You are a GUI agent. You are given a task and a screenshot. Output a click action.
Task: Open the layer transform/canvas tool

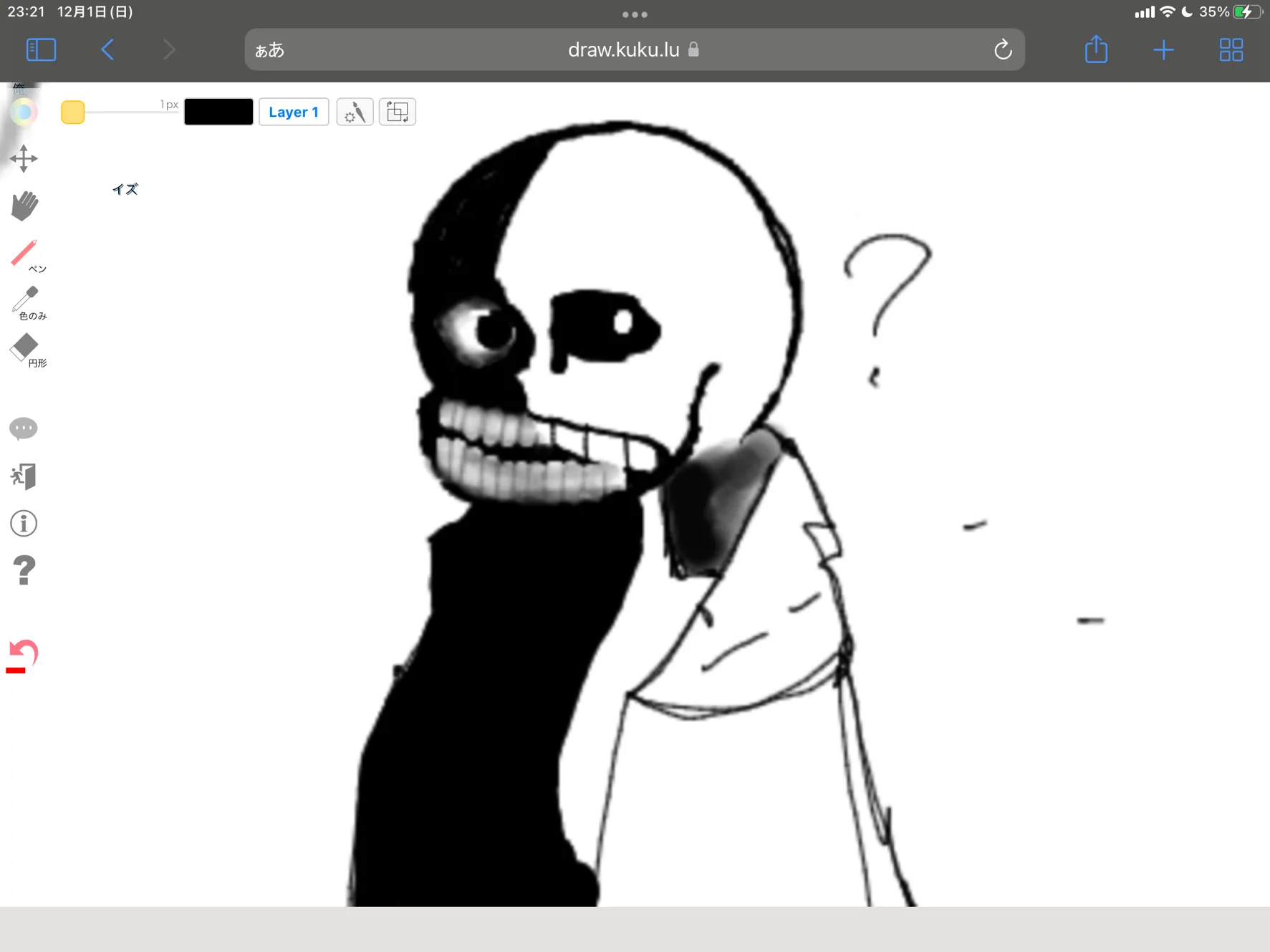398,112
